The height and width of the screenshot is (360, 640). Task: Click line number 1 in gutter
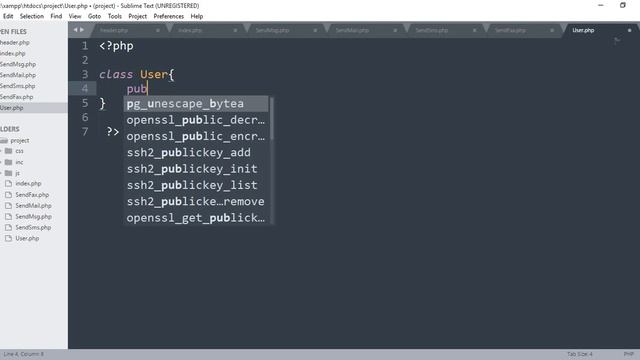pyautogui.click(x=84, y=46)
